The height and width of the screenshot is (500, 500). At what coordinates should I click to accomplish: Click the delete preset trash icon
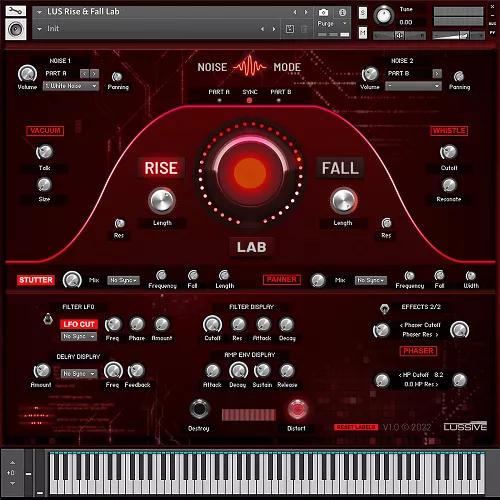coord(304,29)
